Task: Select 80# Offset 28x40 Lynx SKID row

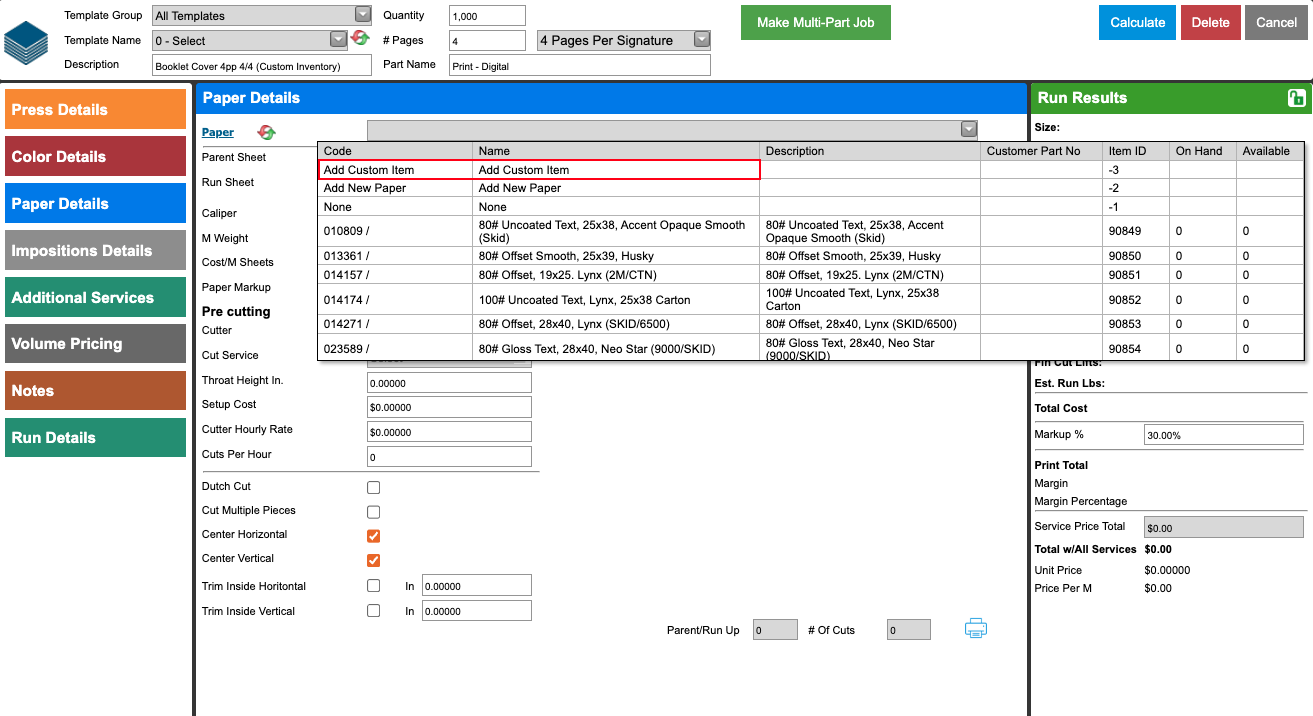Action: pyautogui.click(x=811, y=324)
